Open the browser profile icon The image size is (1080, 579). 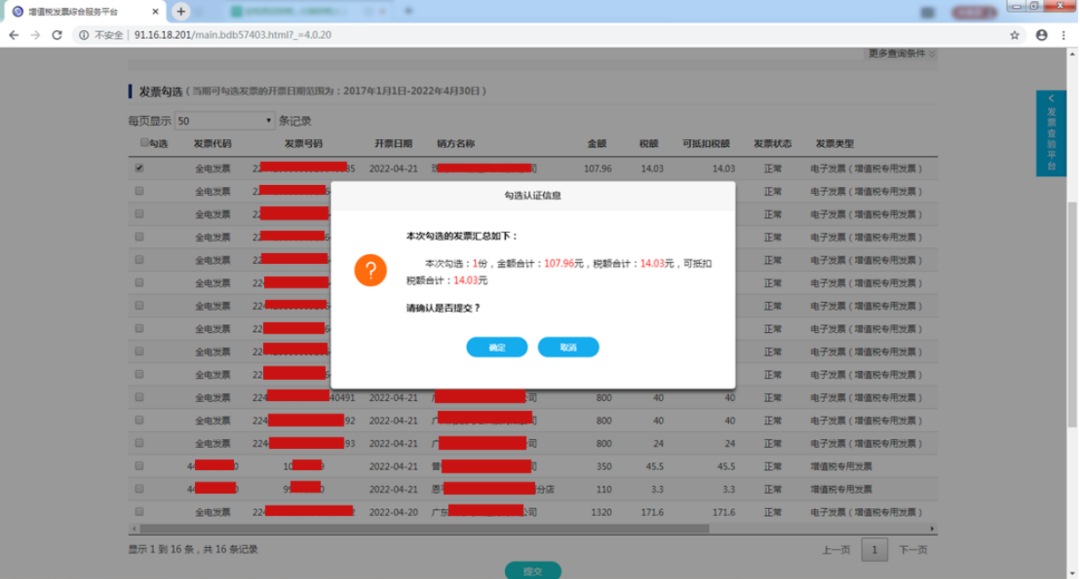[1042, 34]
